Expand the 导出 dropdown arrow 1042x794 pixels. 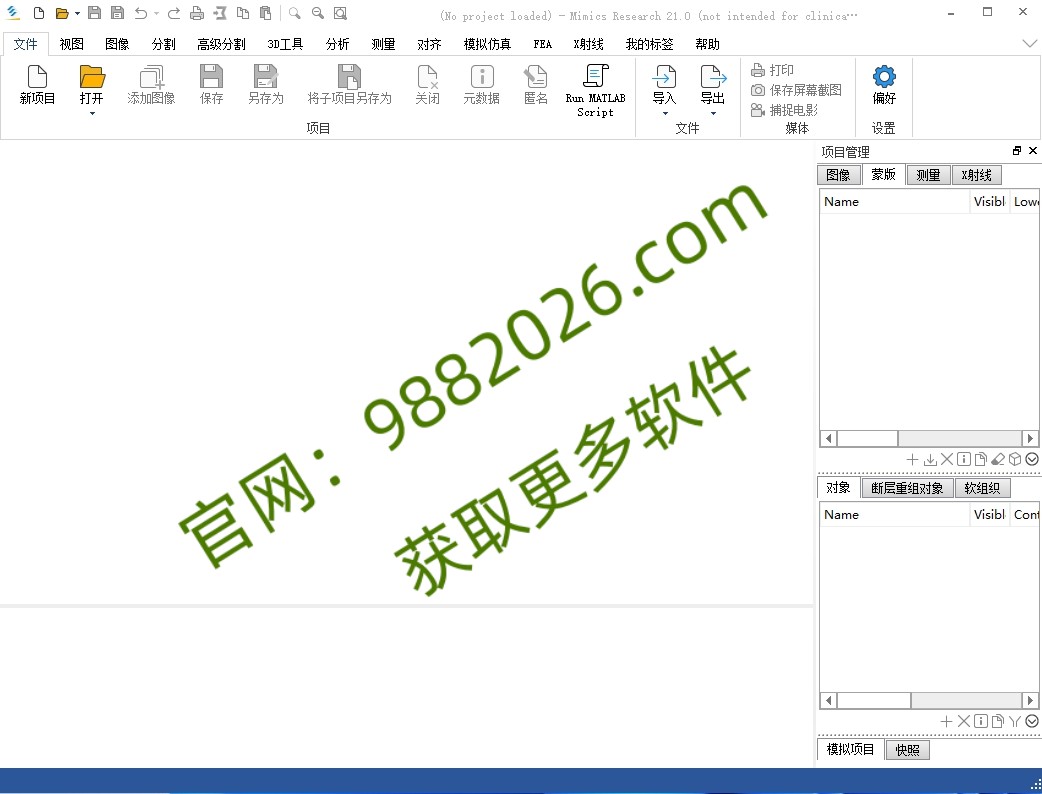(713, 114)
